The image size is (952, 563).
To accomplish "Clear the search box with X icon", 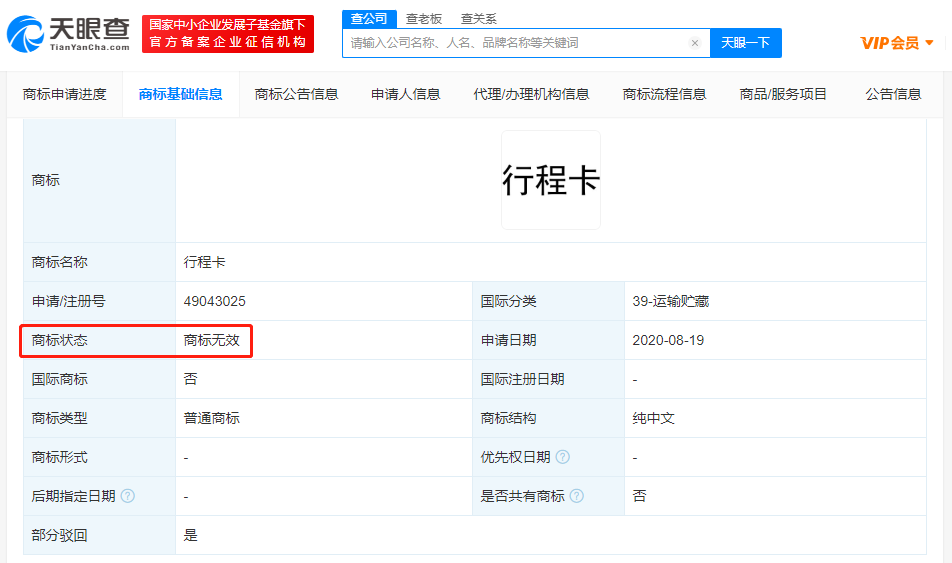I will tap(695, 43).
